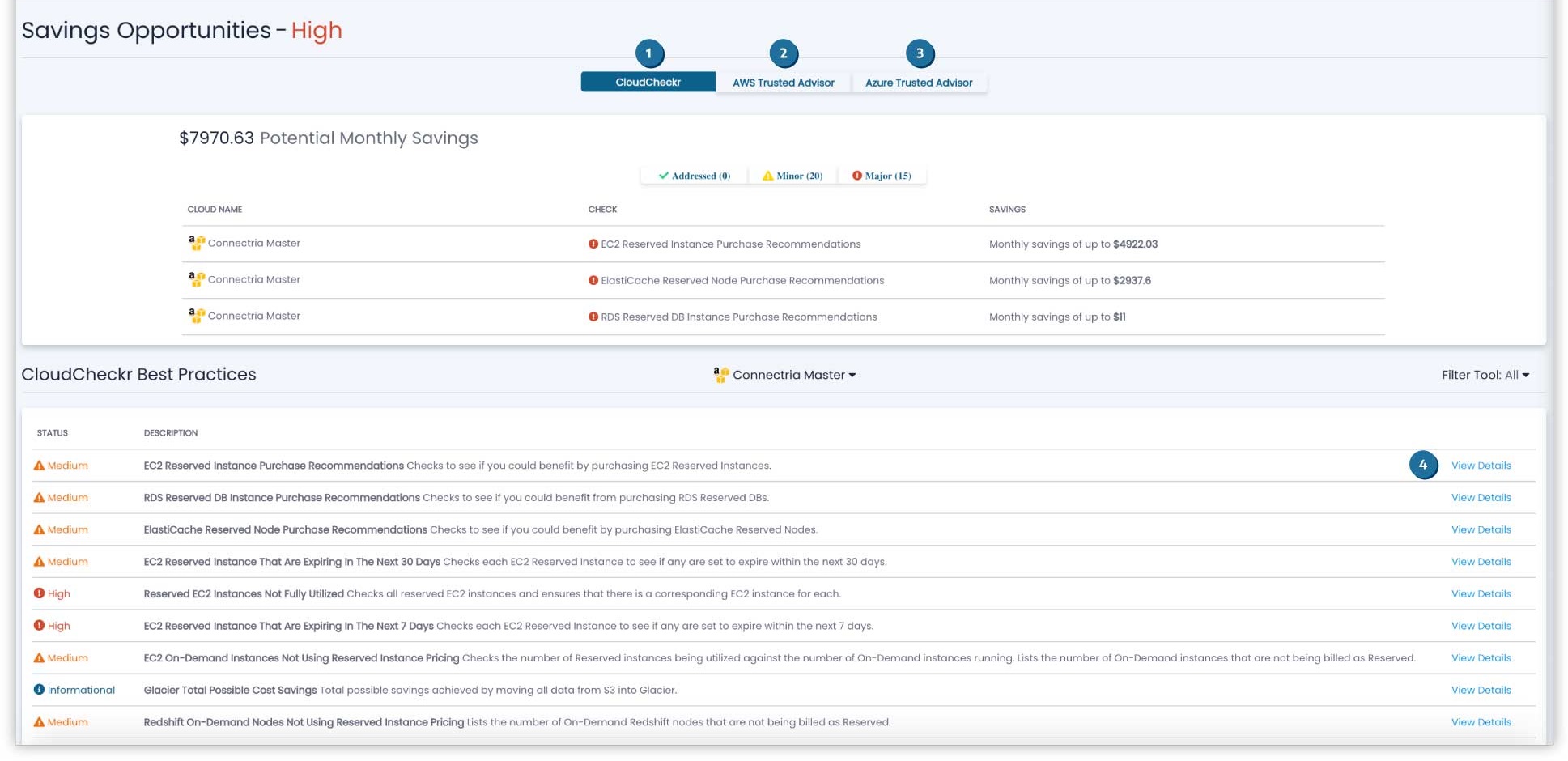The image size is (1568, 761).
Task: Click the monthly savings value $2937.6
Action: coord(1132,280)
